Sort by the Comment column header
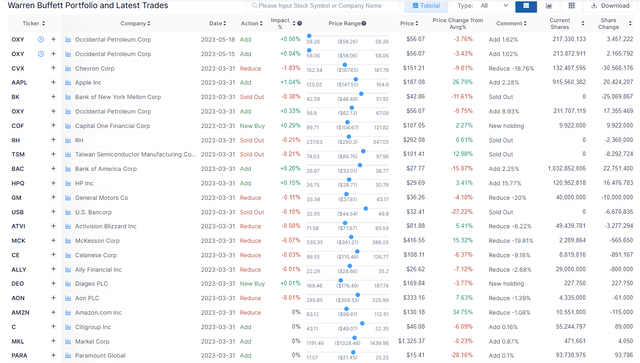640x363 pixels. [511, 24]
